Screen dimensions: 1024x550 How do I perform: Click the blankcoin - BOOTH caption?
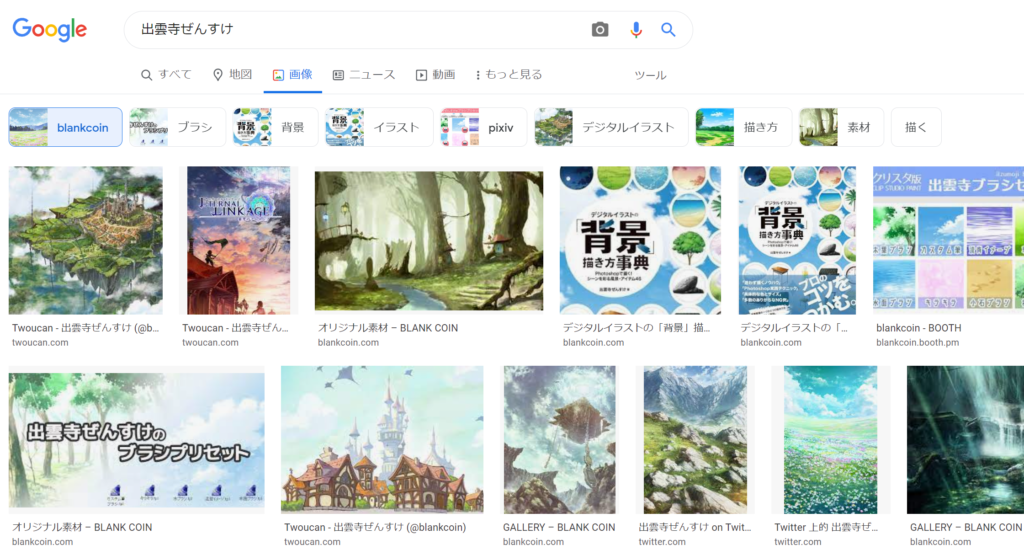coord(918,328)
